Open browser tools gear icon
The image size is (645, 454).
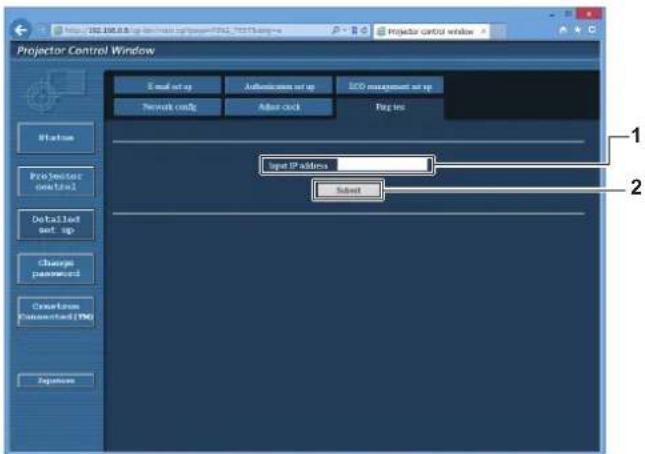click(592, 30)
